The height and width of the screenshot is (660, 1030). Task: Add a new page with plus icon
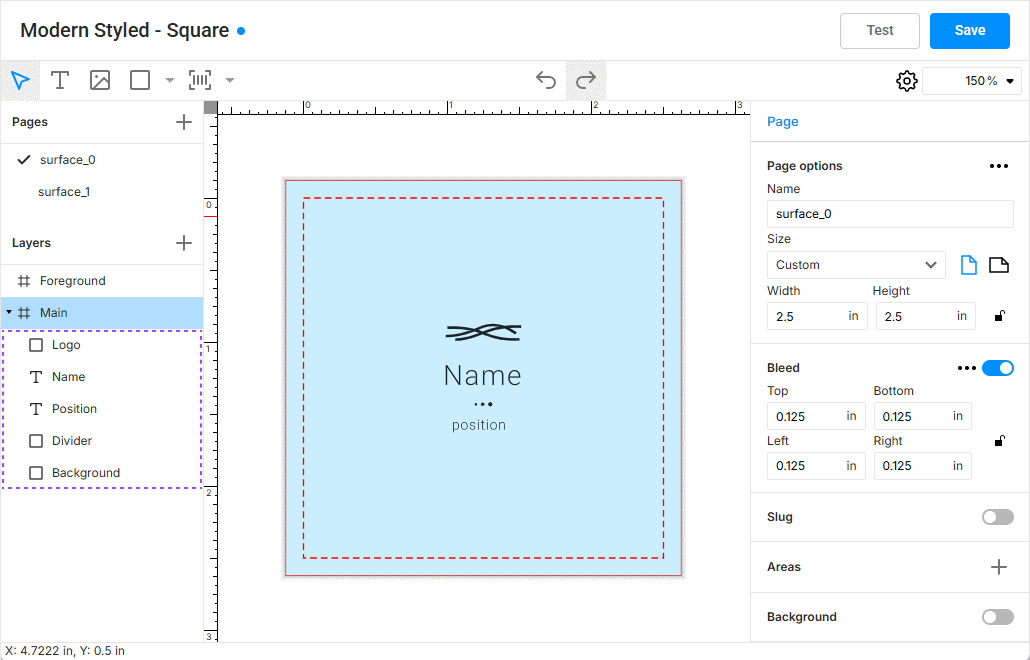coord(184,122)
